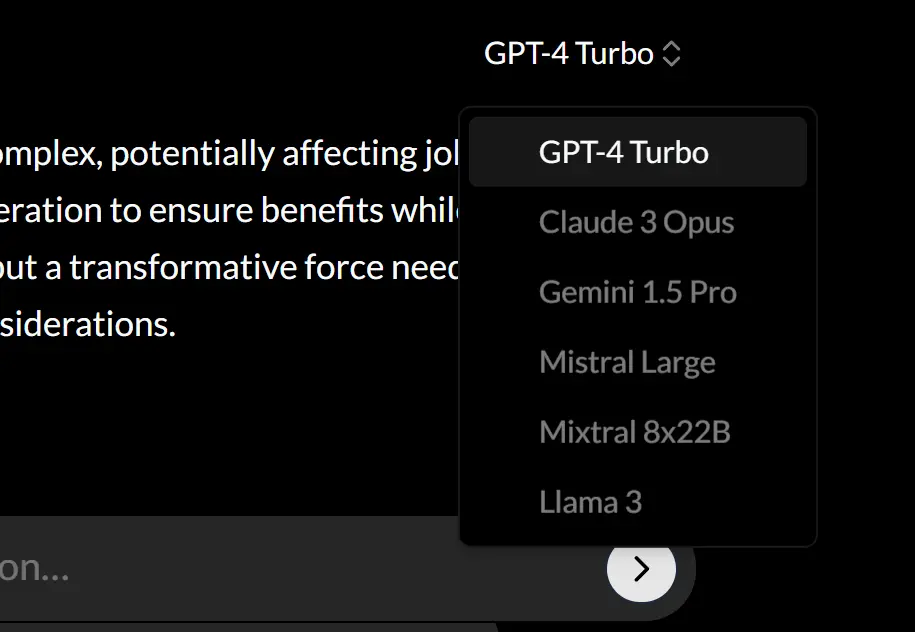The image size is (915, 632).
Task: Pick Mistral Large in the dropdown
Action: coord(627,362)
